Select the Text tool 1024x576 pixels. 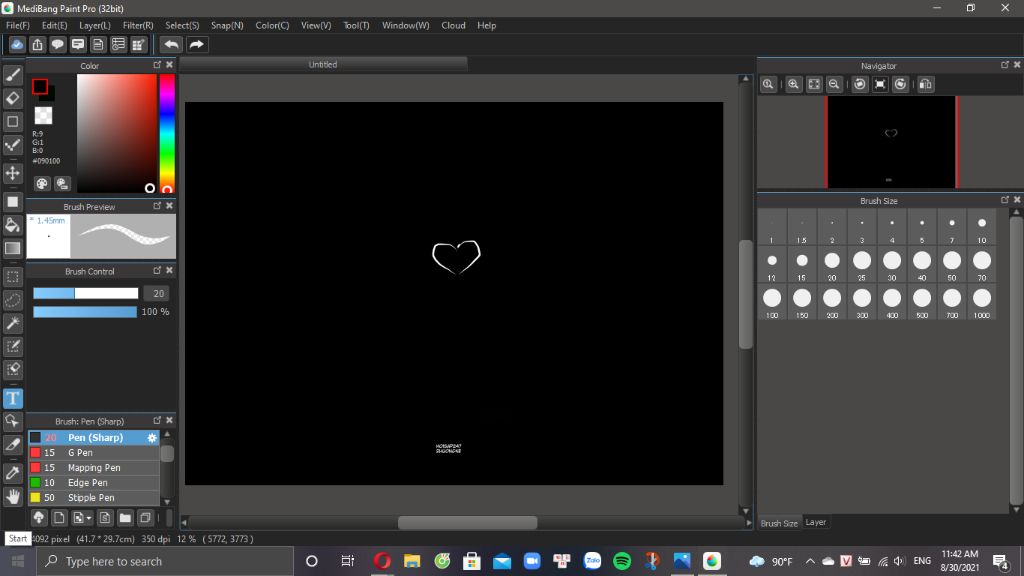coord(12,398)
